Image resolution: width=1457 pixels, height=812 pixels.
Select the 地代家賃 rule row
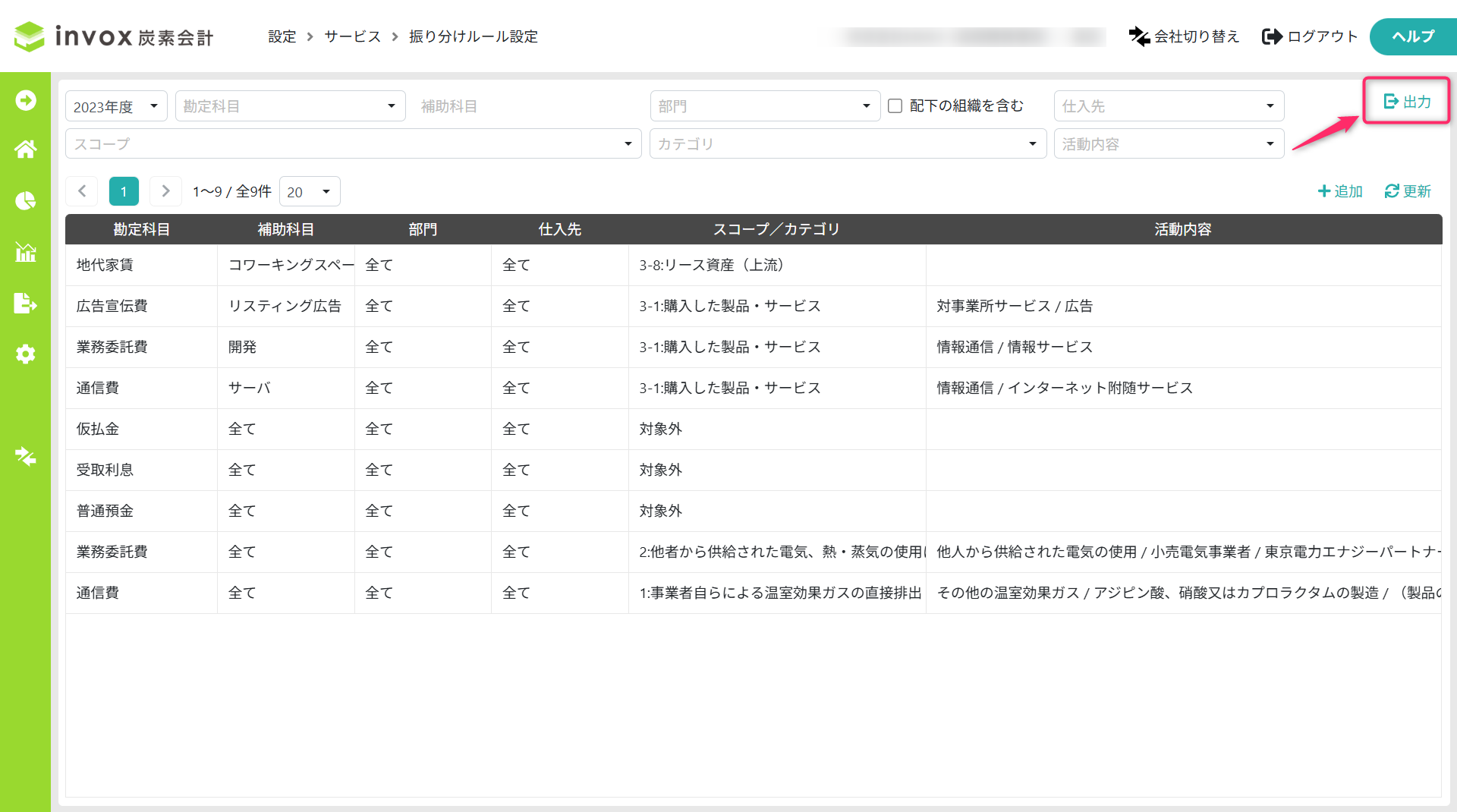pyautogui.click(x=105, y=265)
